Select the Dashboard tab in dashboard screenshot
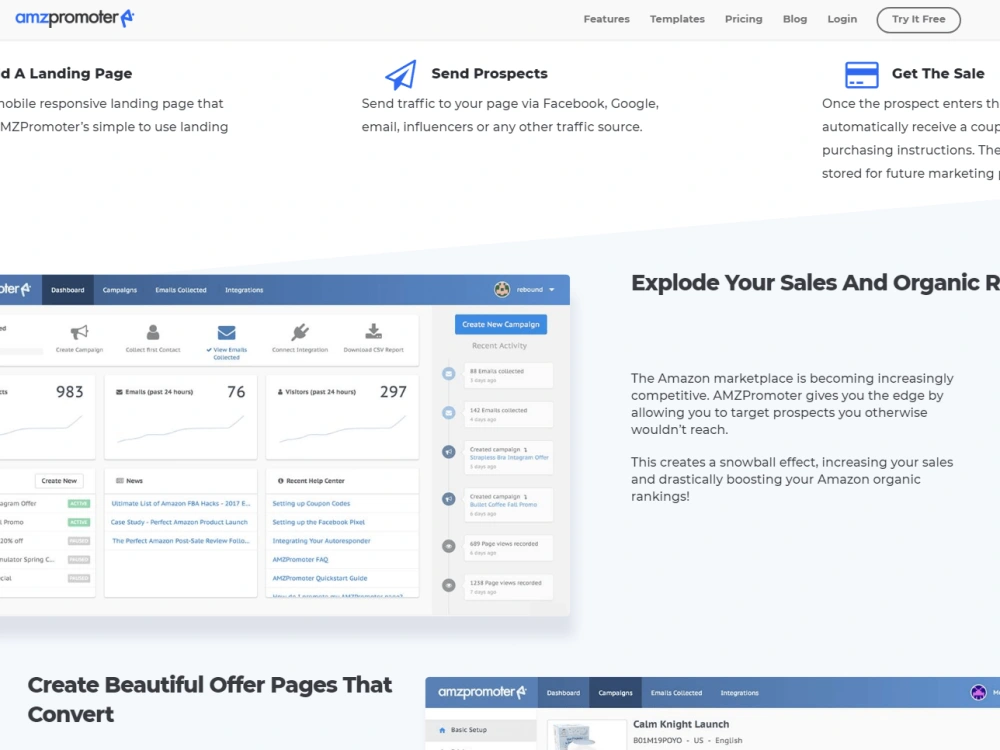Screen dimensions: 1000x750 tap(68, 290)
